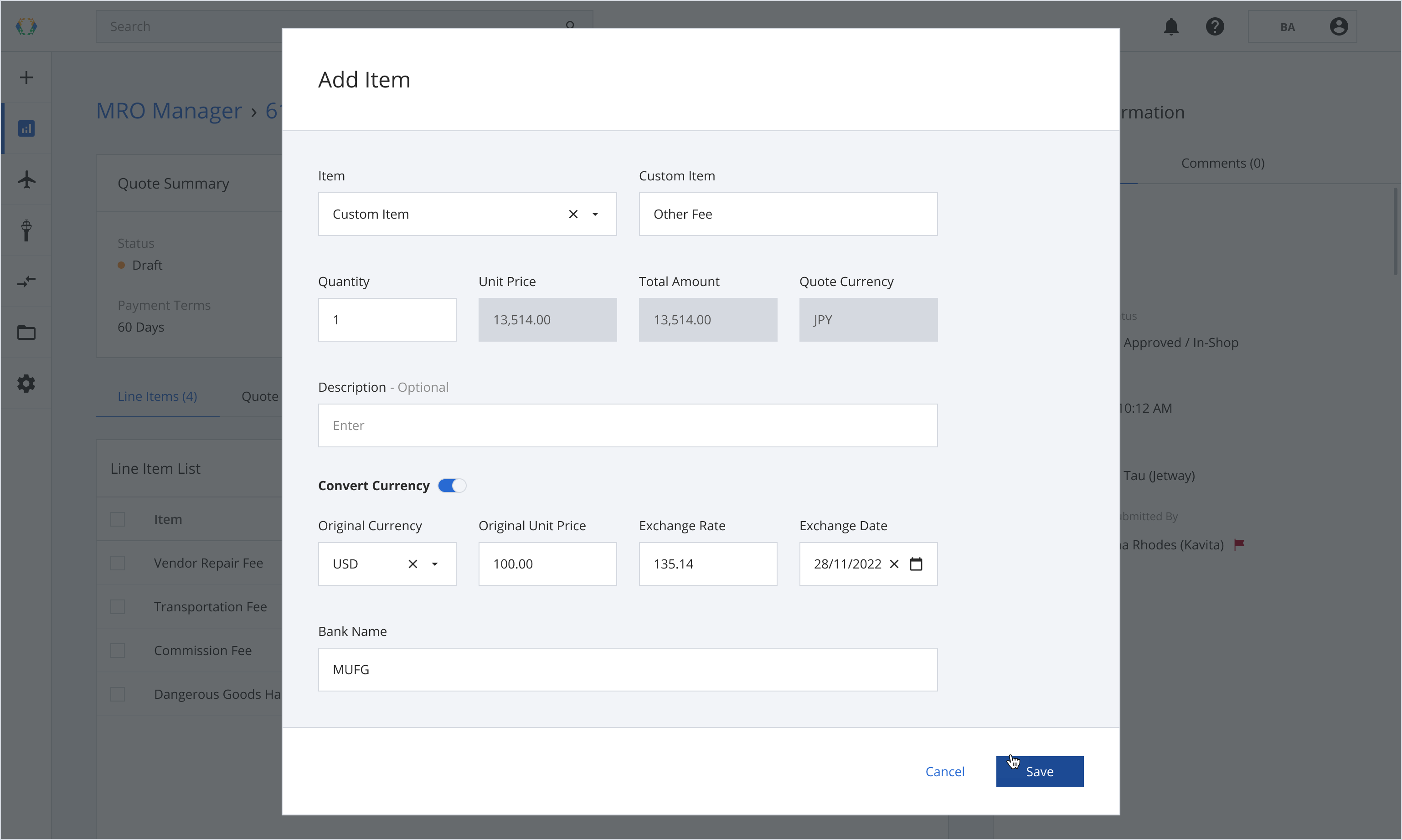The height and width of the screenshot is (840, 1402).
Task: Click the top Search box
Action: click(x=344, y=26)
